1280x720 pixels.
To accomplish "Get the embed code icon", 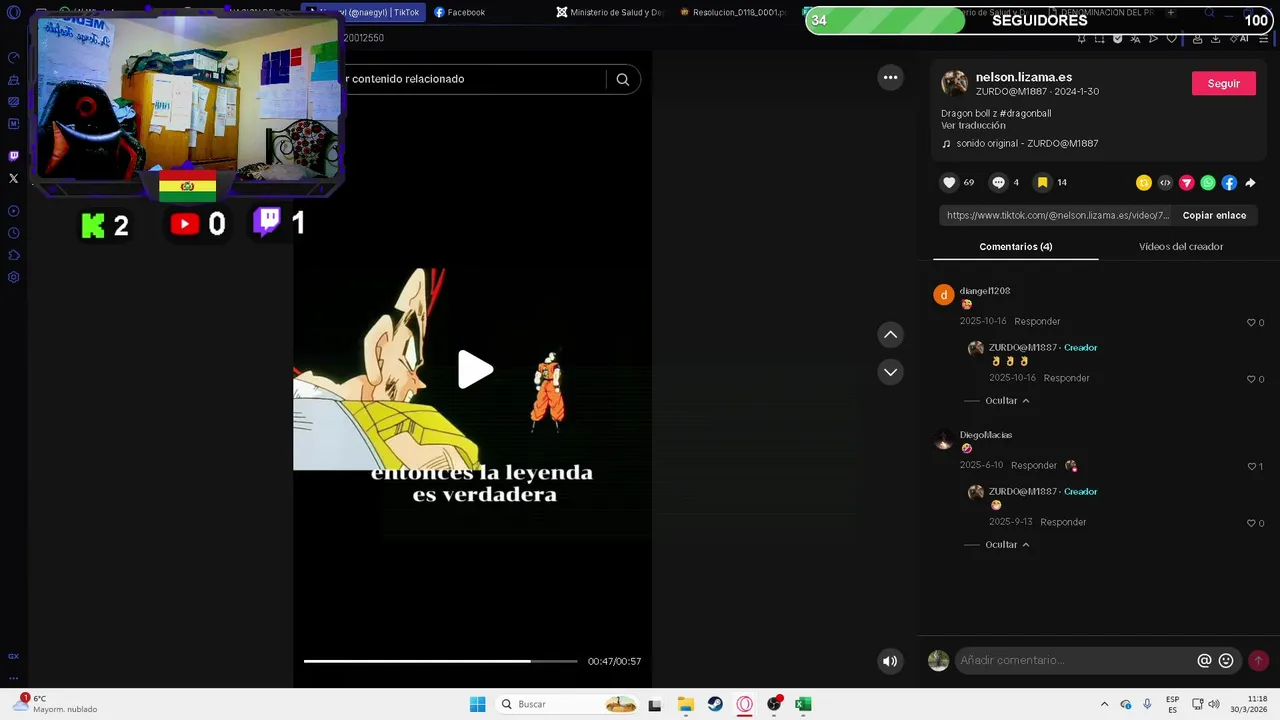I will point(1165,183).
